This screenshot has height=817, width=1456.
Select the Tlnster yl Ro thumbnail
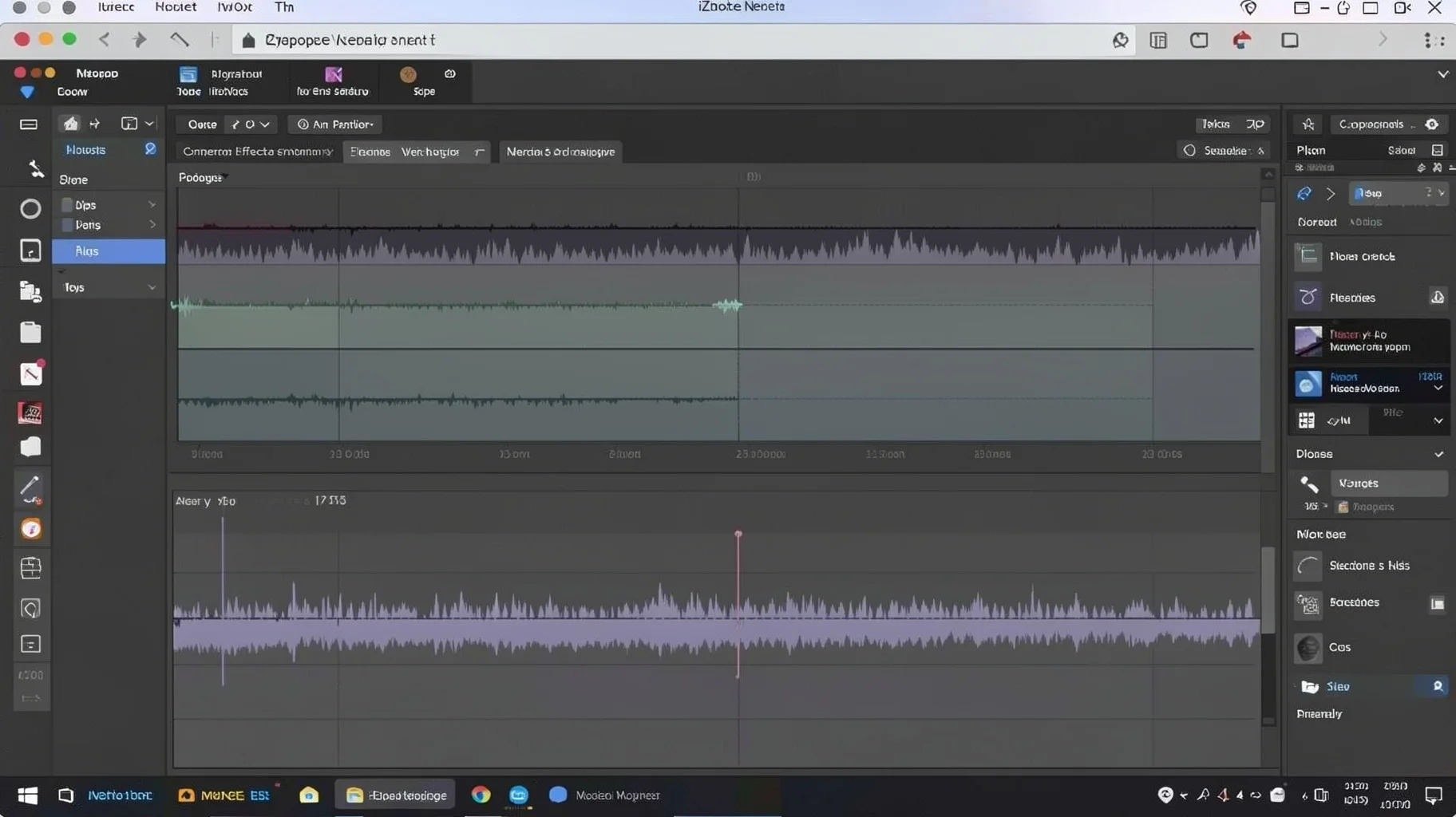pyautogui.click(x=1308, y=341)
